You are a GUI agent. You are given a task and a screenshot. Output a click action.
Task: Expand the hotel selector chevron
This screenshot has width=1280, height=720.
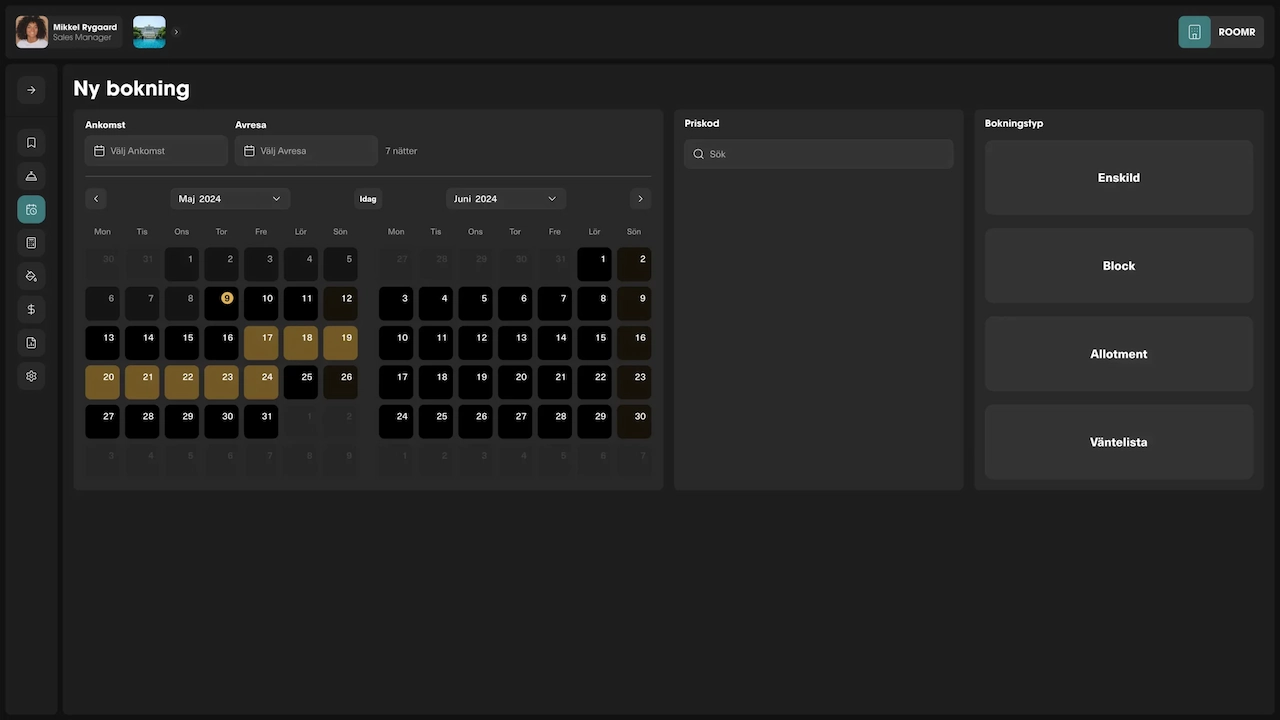click(175, 31)
